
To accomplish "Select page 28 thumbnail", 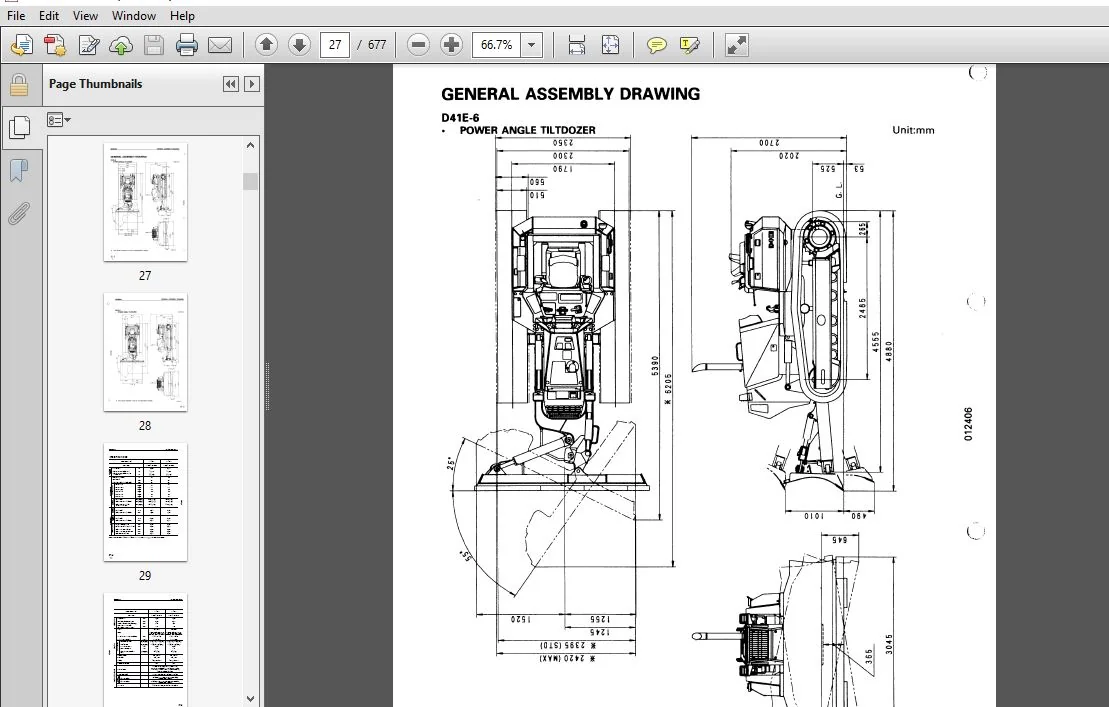I will point(145,352).
